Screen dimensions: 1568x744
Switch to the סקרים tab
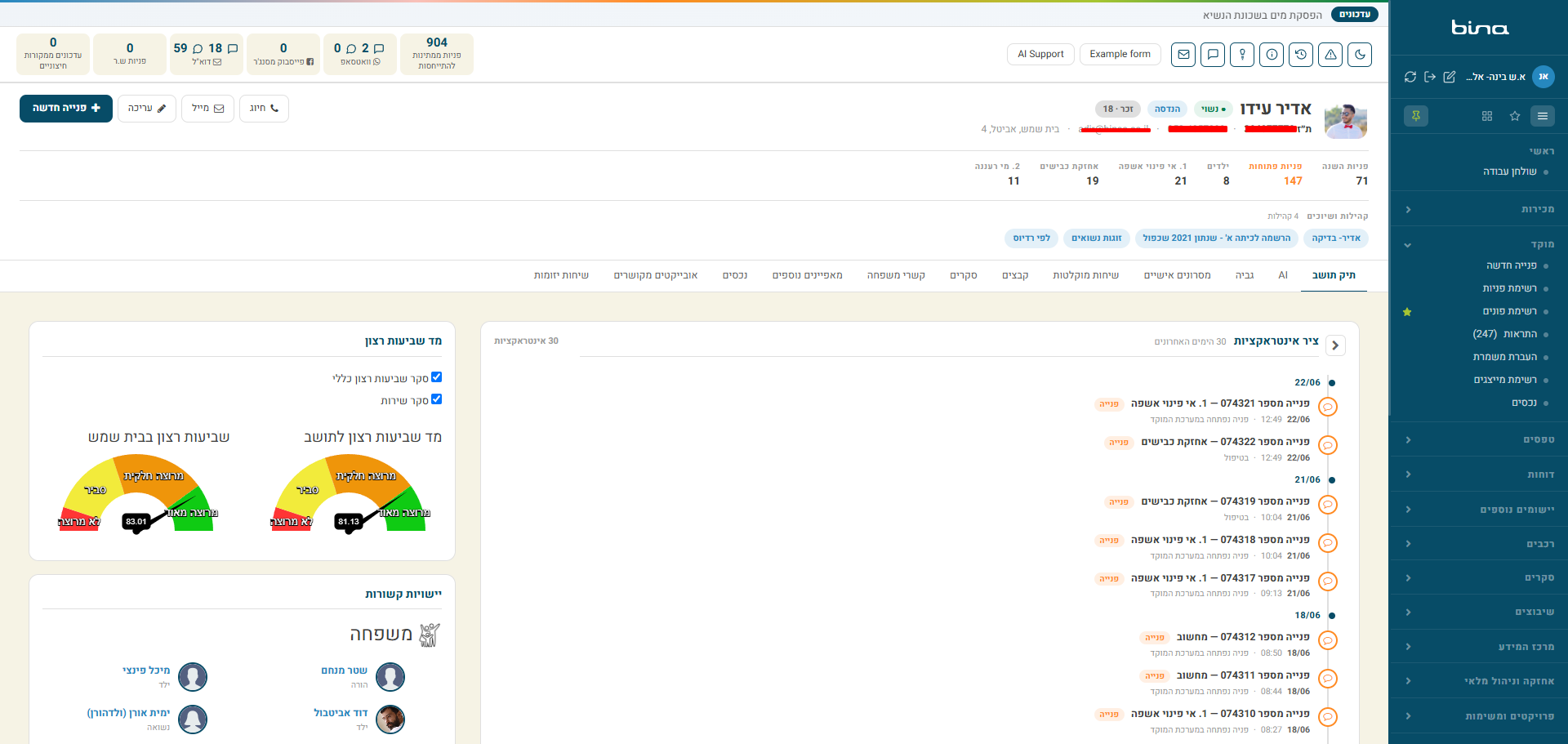[x=964, y=275]
